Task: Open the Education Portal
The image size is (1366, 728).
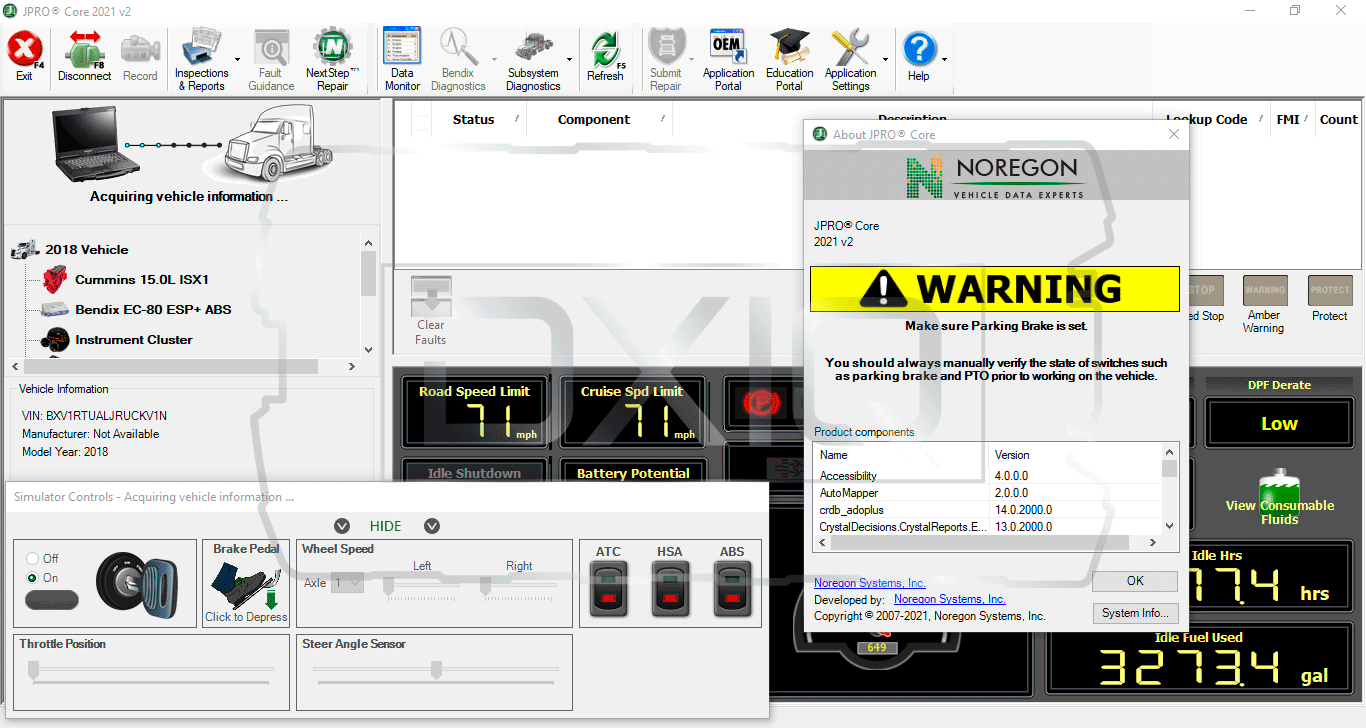Action: coord(789,61)
